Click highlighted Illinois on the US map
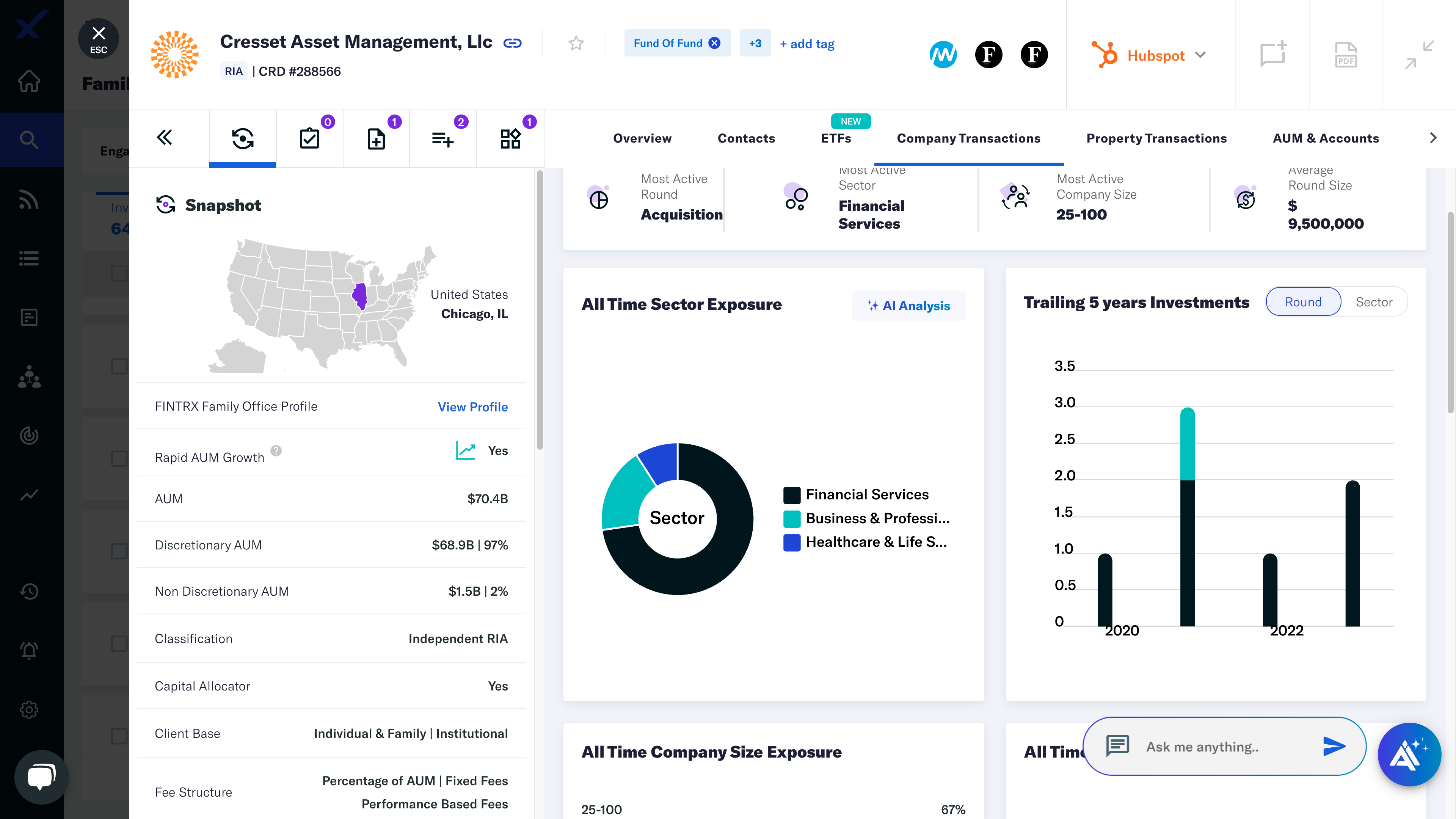This screenshot has height=819, width=1456. 359,296
